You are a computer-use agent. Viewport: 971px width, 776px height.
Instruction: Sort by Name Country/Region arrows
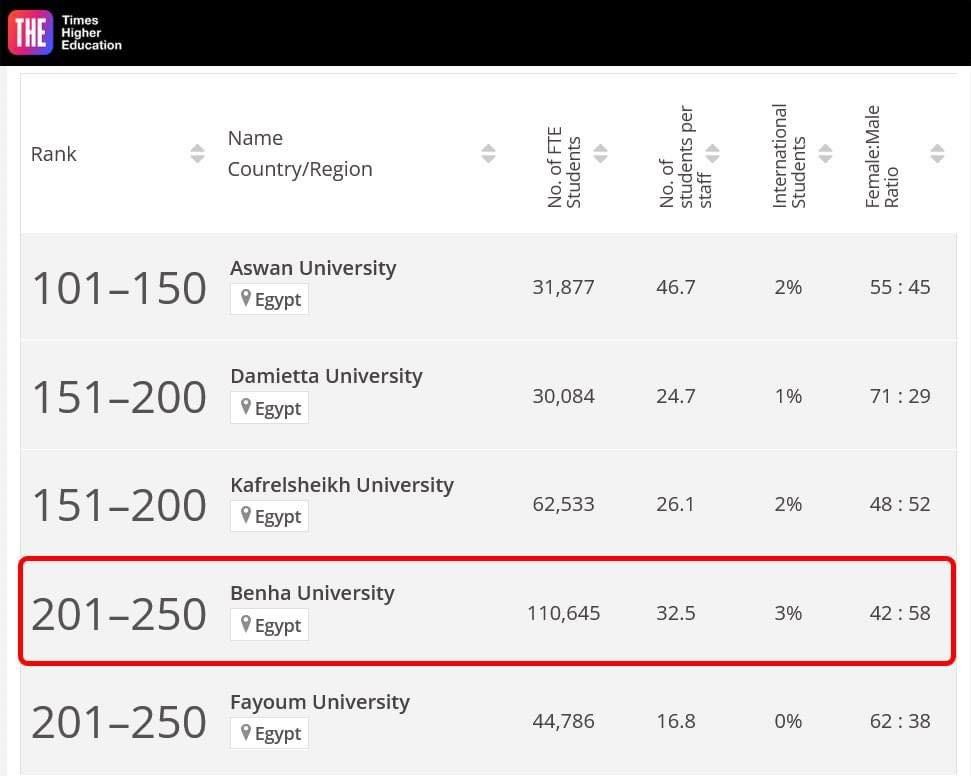tap(488, 154)
